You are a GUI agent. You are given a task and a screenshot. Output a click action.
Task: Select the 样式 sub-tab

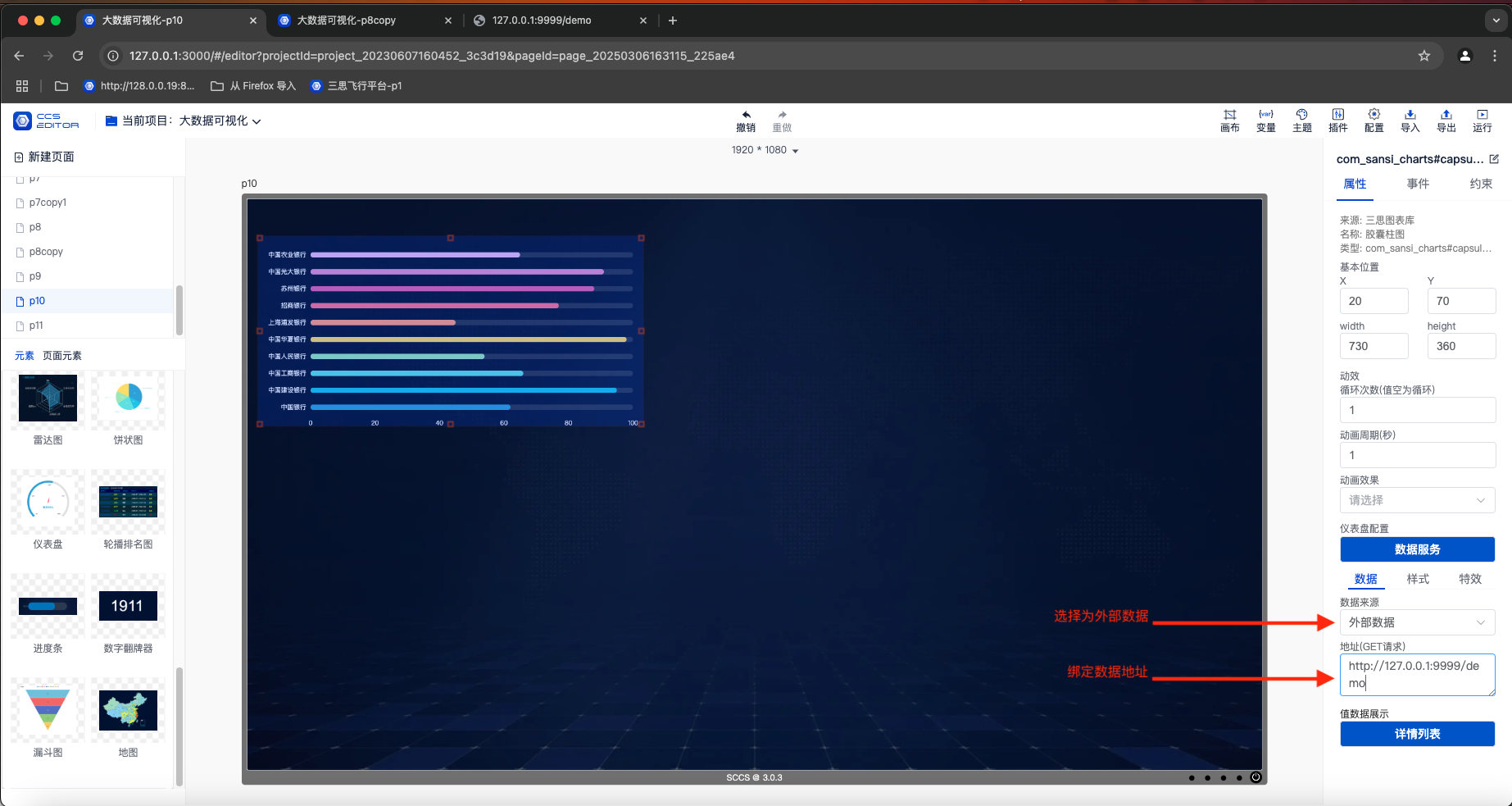(1418, 579)
